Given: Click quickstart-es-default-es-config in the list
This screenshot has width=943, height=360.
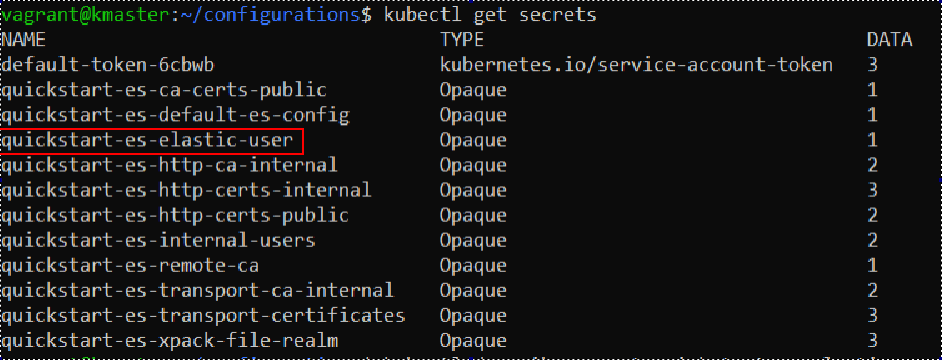Looking at the screenshot, I should click(176, 115).
